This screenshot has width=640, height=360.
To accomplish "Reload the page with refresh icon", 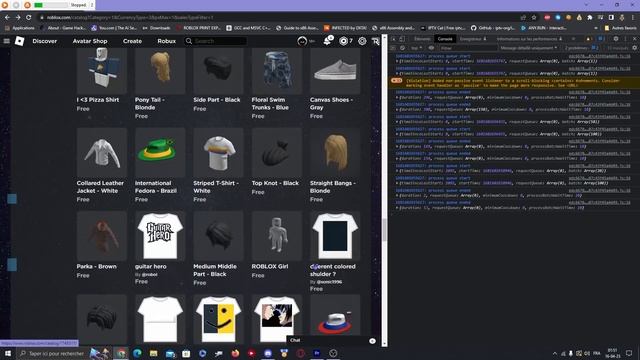I will click(29, 18).
